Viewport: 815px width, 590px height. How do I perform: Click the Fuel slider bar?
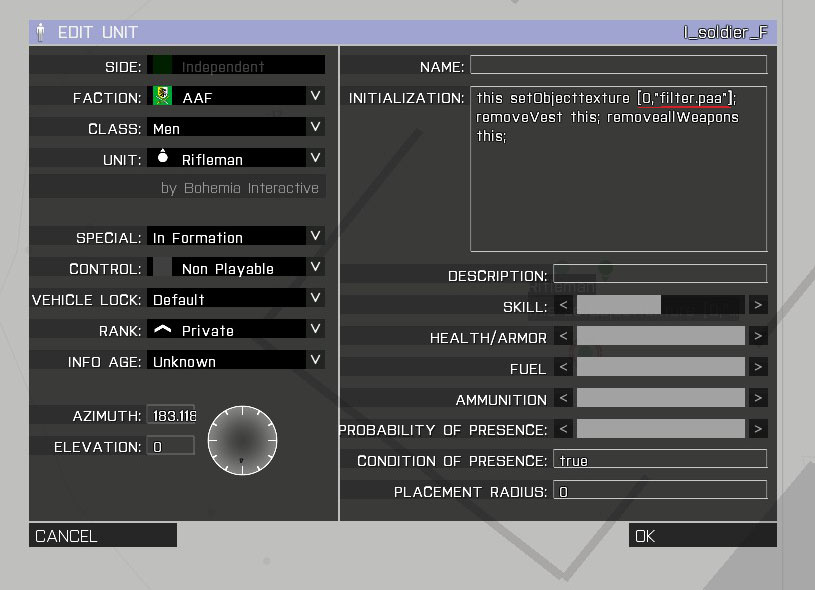(x=661, y=367)
